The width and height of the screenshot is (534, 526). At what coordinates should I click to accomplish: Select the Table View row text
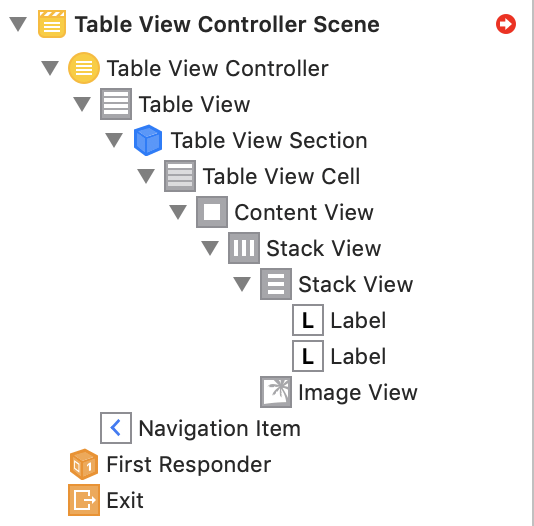click(x=194, y=104)
